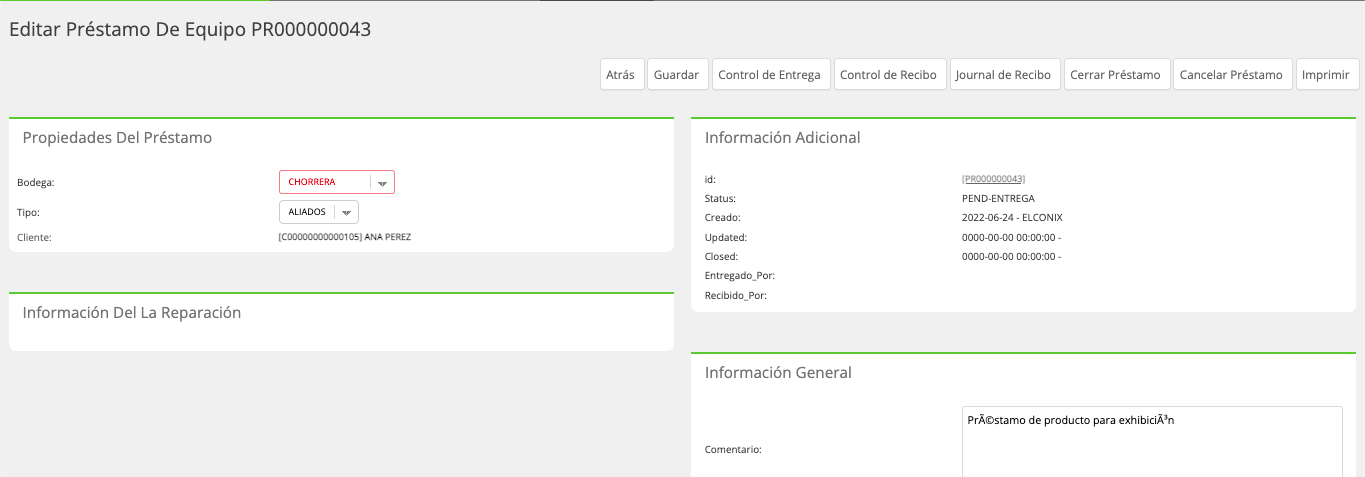
Task: Select client text ANA PEREZ
Action: point(388,237)
